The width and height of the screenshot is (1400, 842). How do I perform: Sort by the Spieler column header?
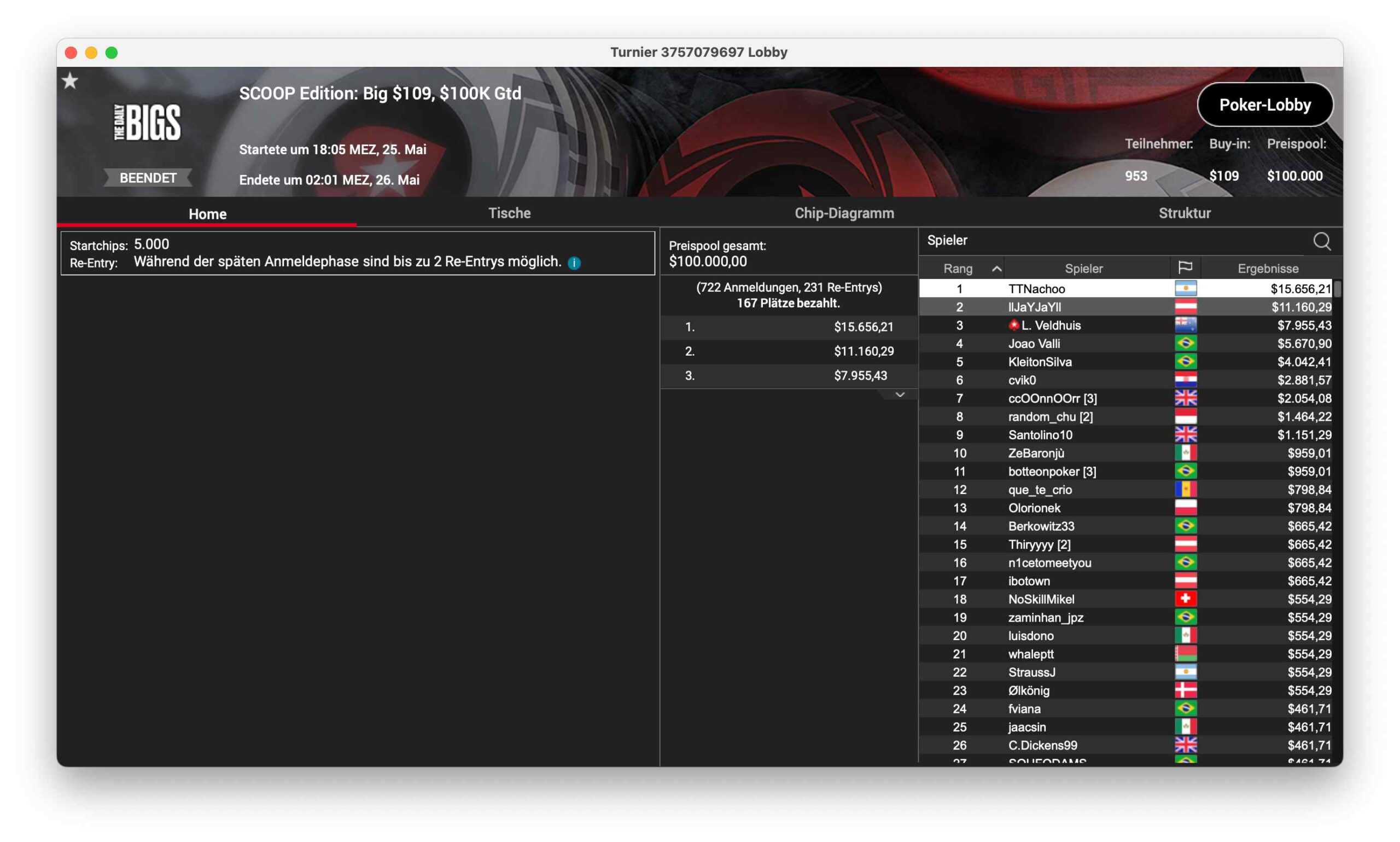click(x=1083, y=269)
